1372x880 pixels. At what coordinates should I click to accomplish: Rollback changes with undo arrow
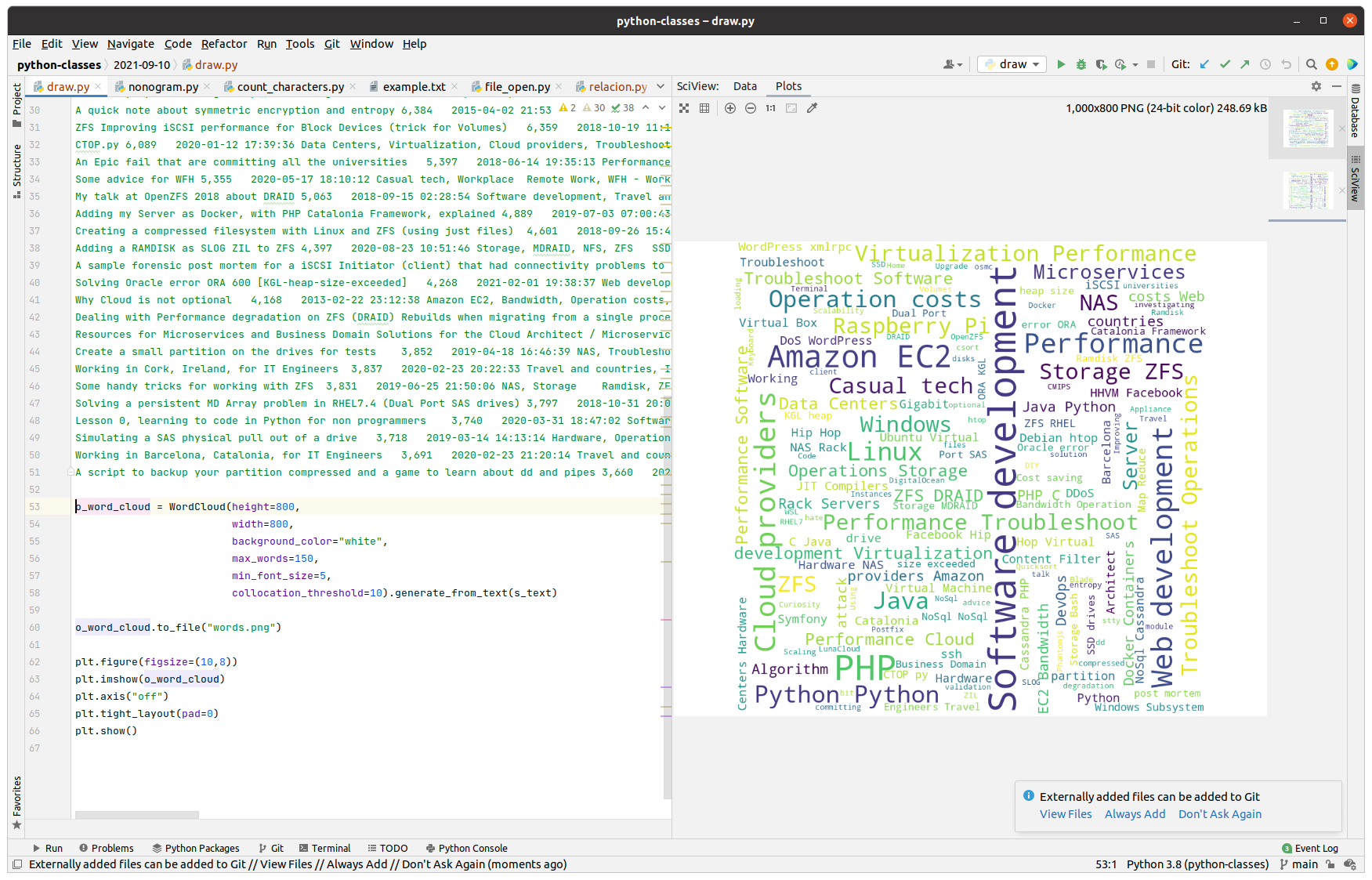(1286, 64)
